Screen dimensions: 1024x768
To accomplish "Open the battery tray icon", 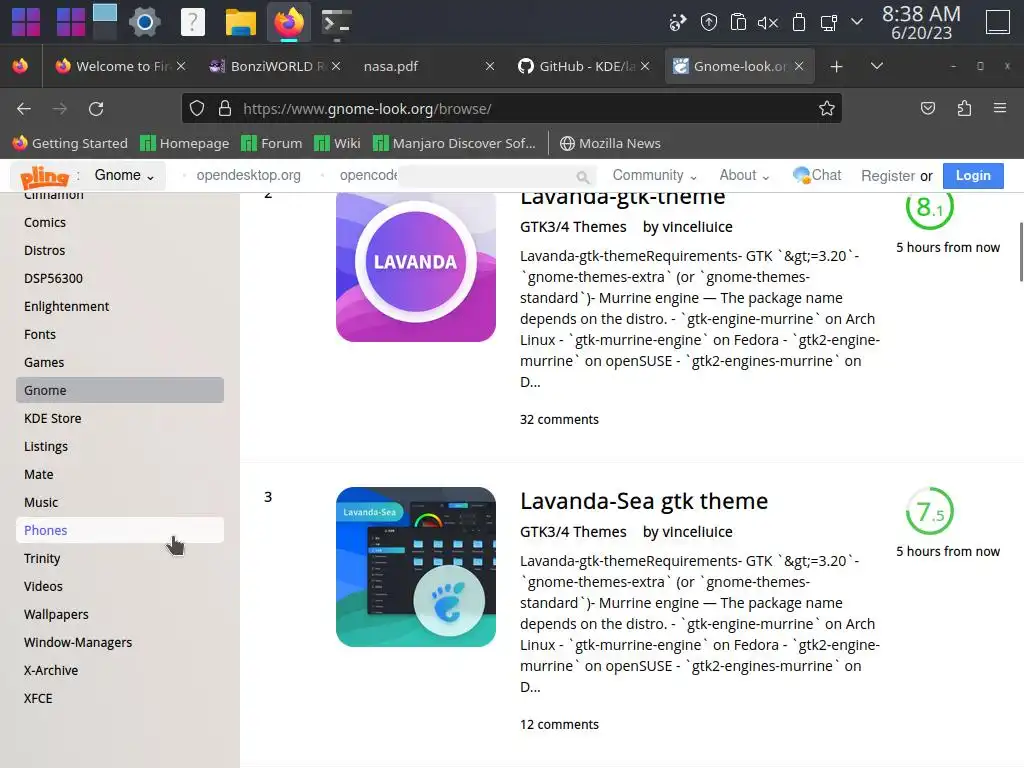I will coord(799,23).
